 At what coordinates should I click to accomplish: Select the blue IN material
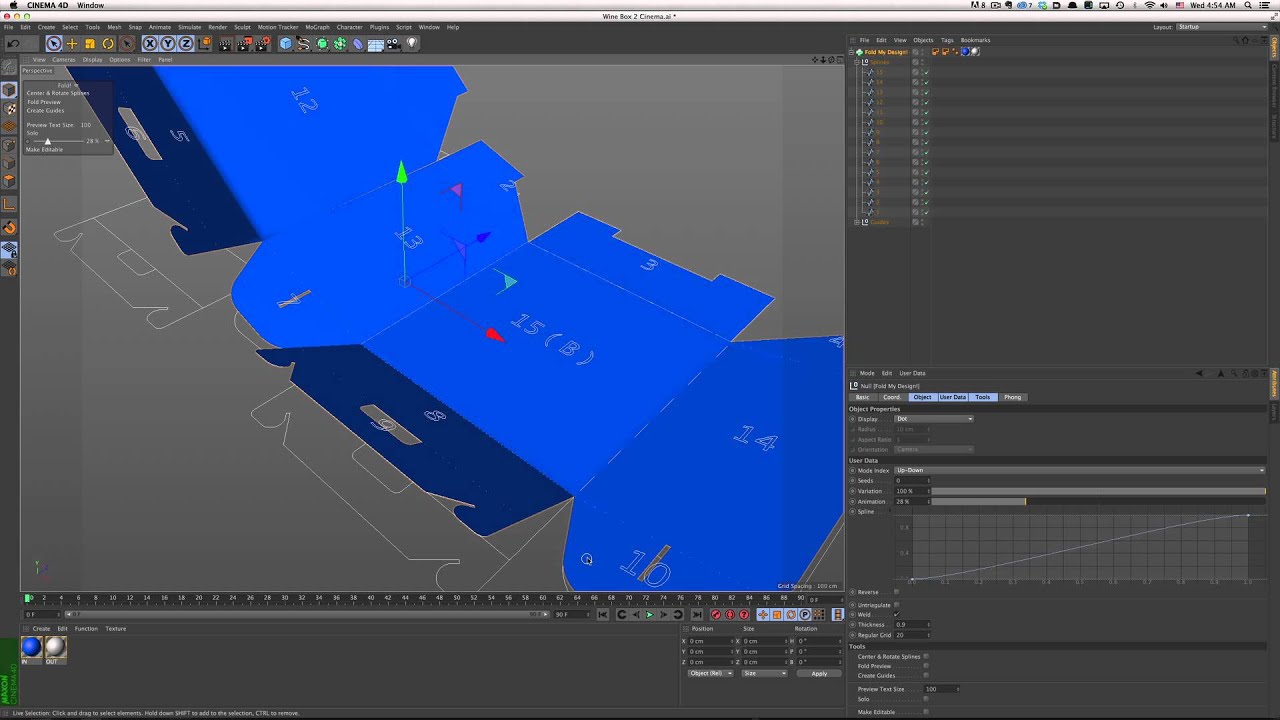click(31, 647)
